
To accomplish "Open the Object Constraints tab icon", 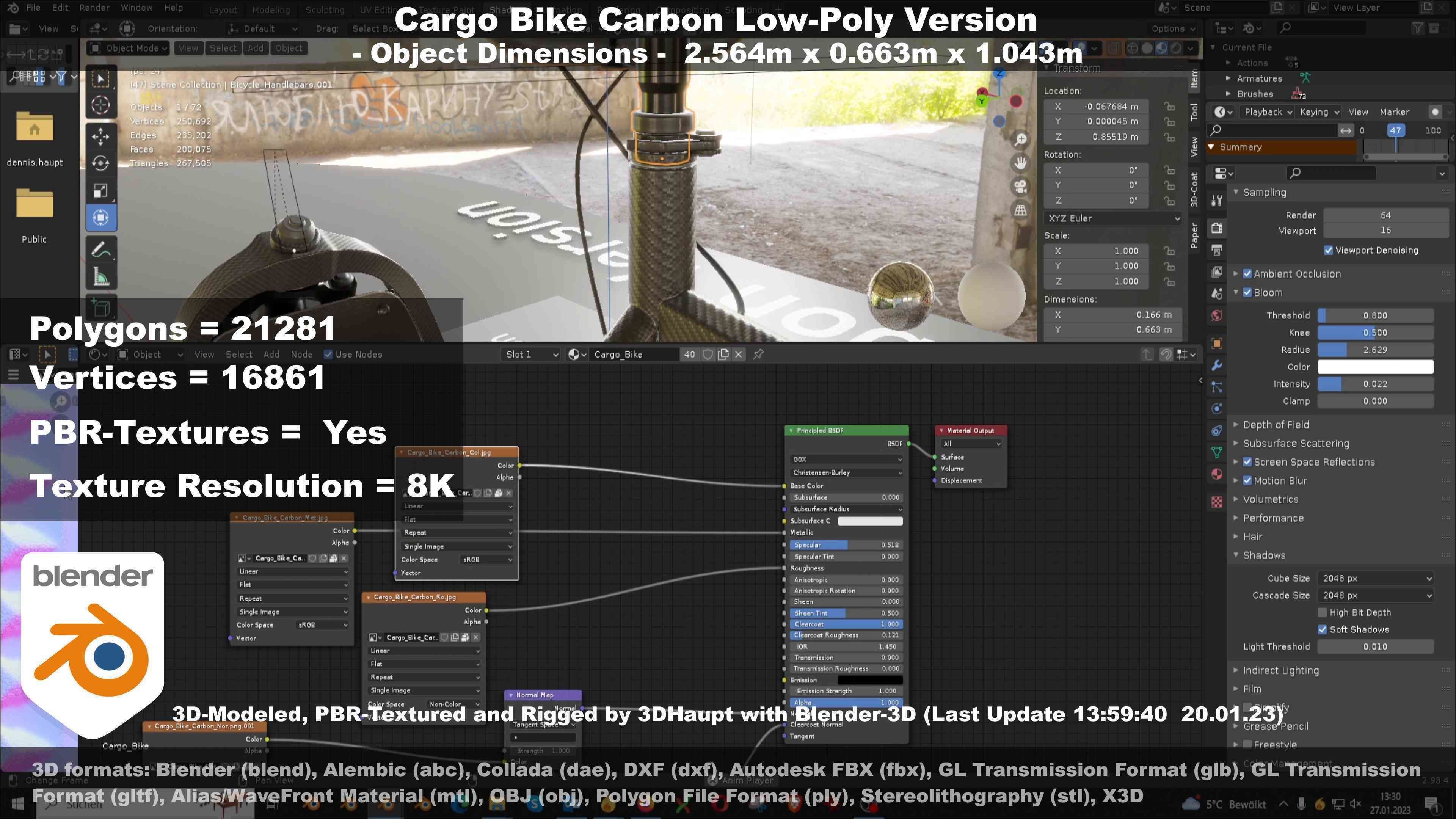I will 1217,431.
